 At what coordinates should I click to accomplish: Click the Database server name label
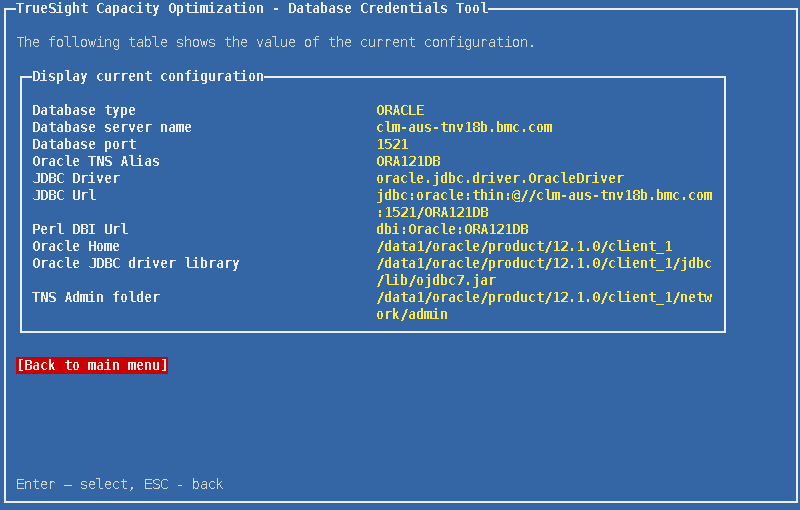click(x=112, y=127)
